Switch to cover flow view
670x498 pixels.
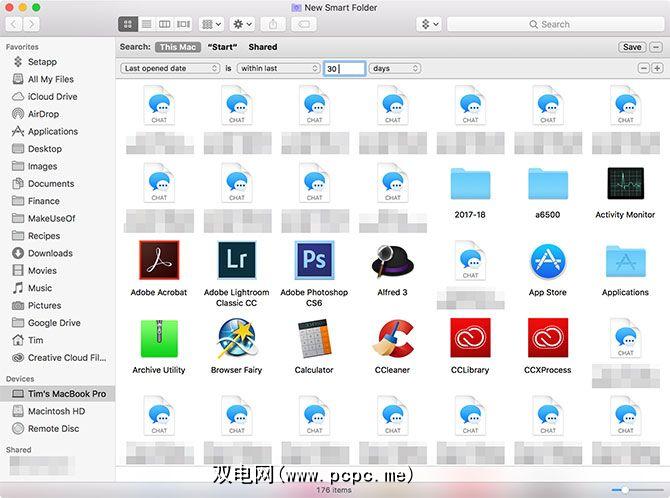pos(183,24)
